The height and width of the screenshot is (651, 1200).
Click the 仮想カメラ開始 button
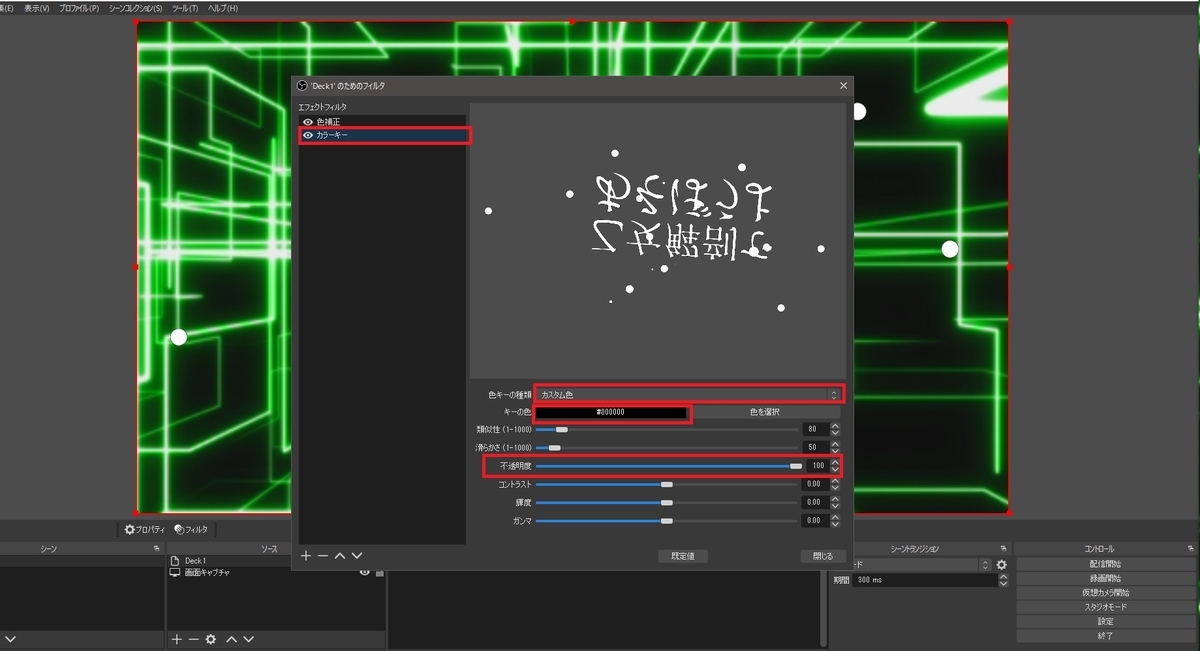coord(1105,593)
